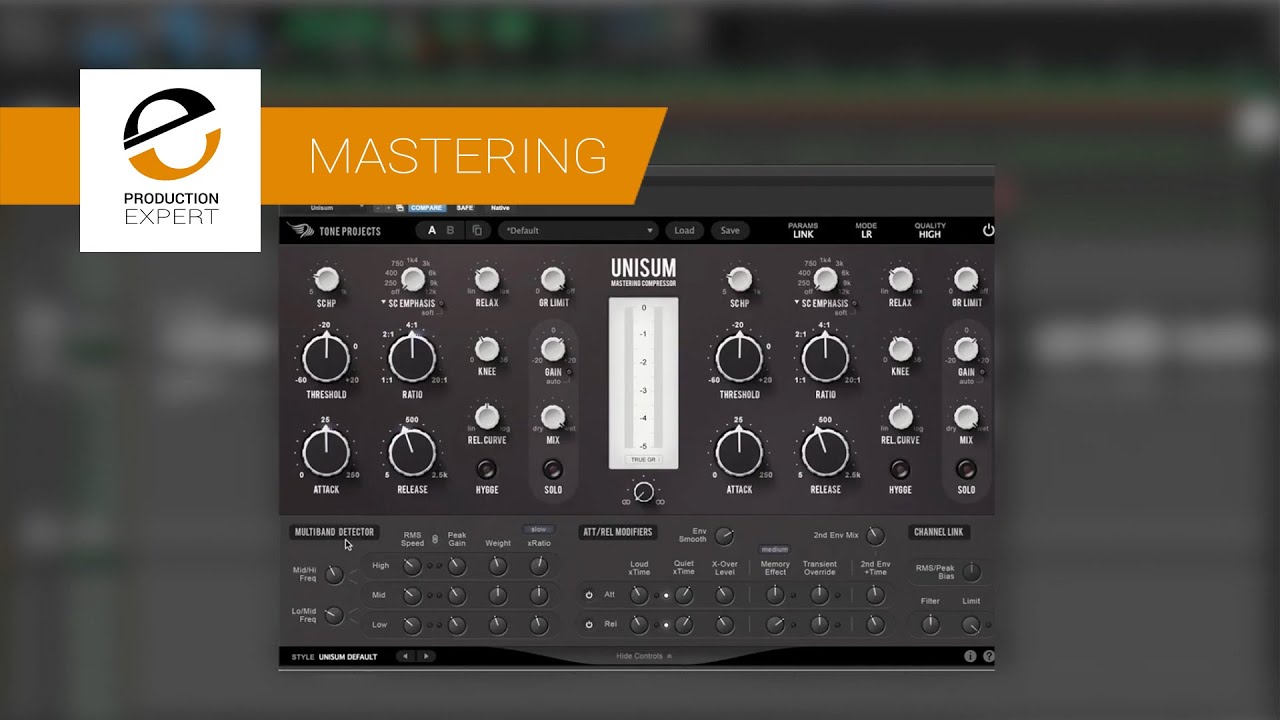Open the slow xRatio mode selector
1280x720 pixels.
point(538,529)
